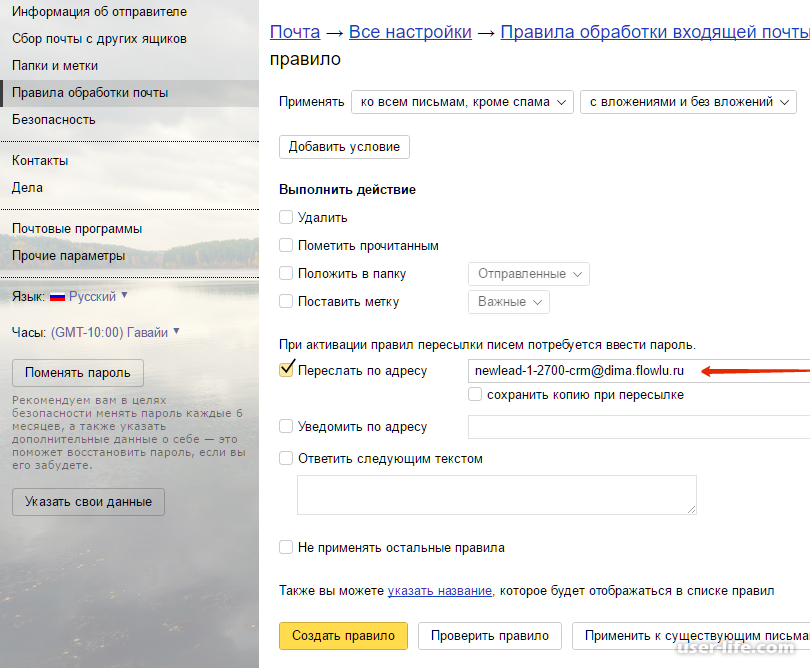Open Прочие параметры section
The image size is (810, 668).
tap(68, 256)
